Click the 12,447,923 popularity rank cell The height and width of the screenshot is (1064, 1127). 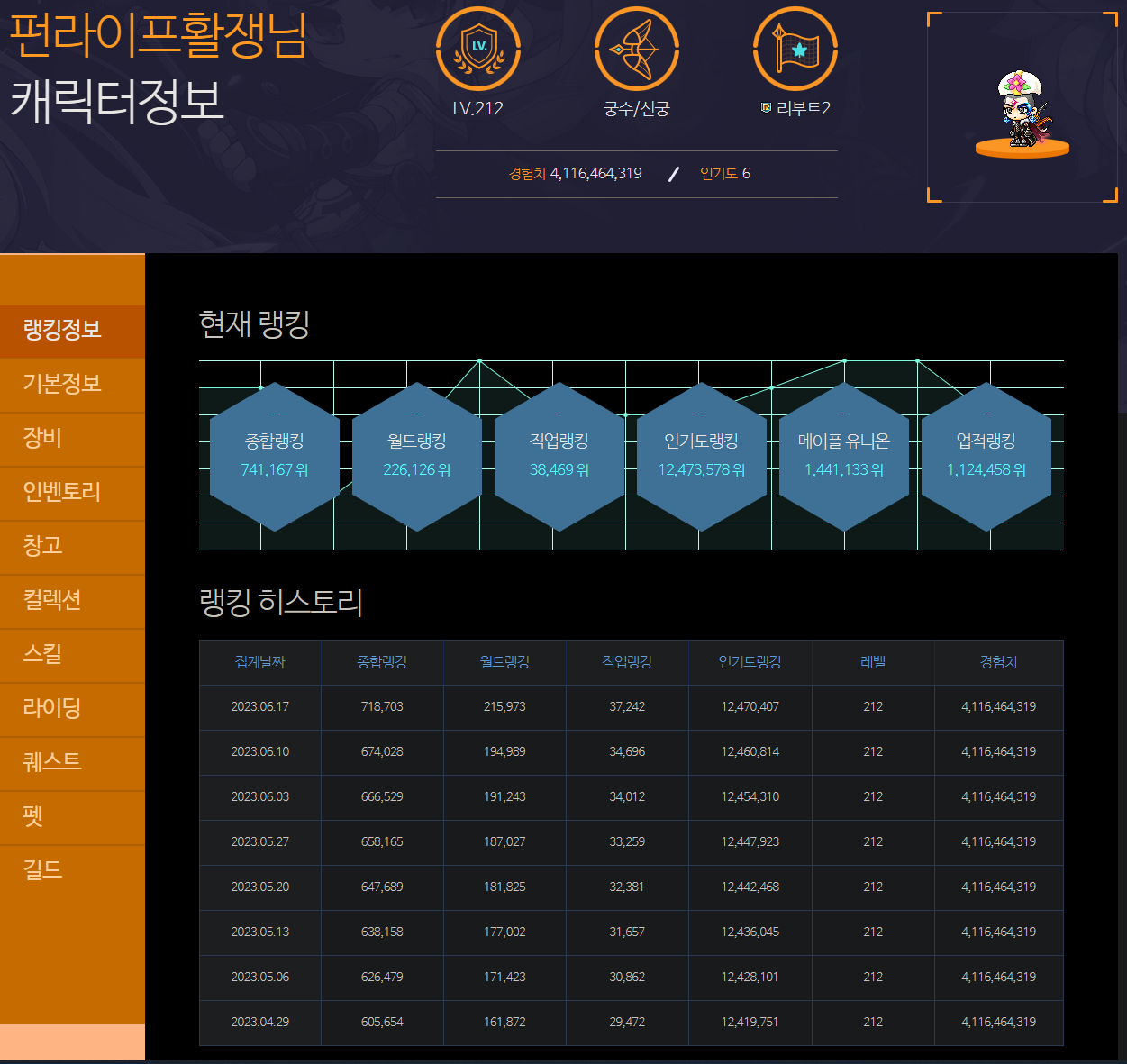(x=750, y=842)
